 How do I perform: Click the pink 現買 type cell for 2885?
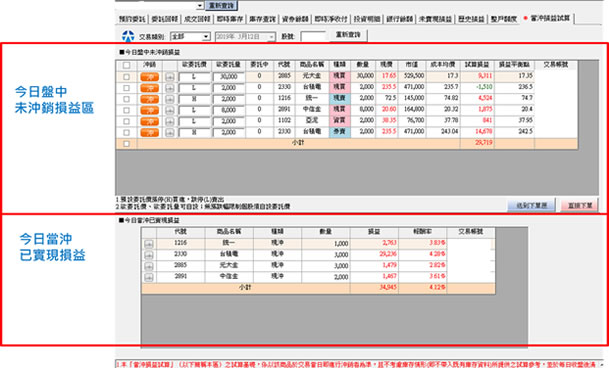[339, 76]
